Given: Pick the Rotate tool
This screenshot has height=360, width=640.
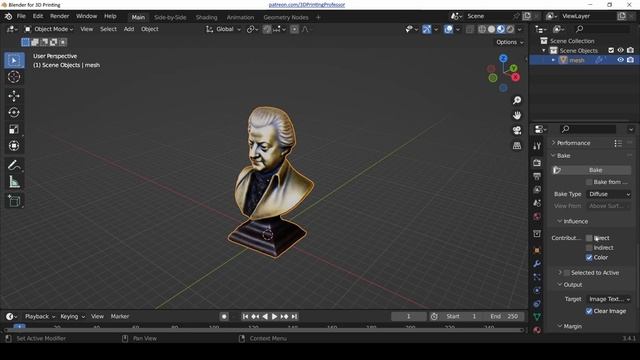Looking at the screenshot, I should 14,113.
